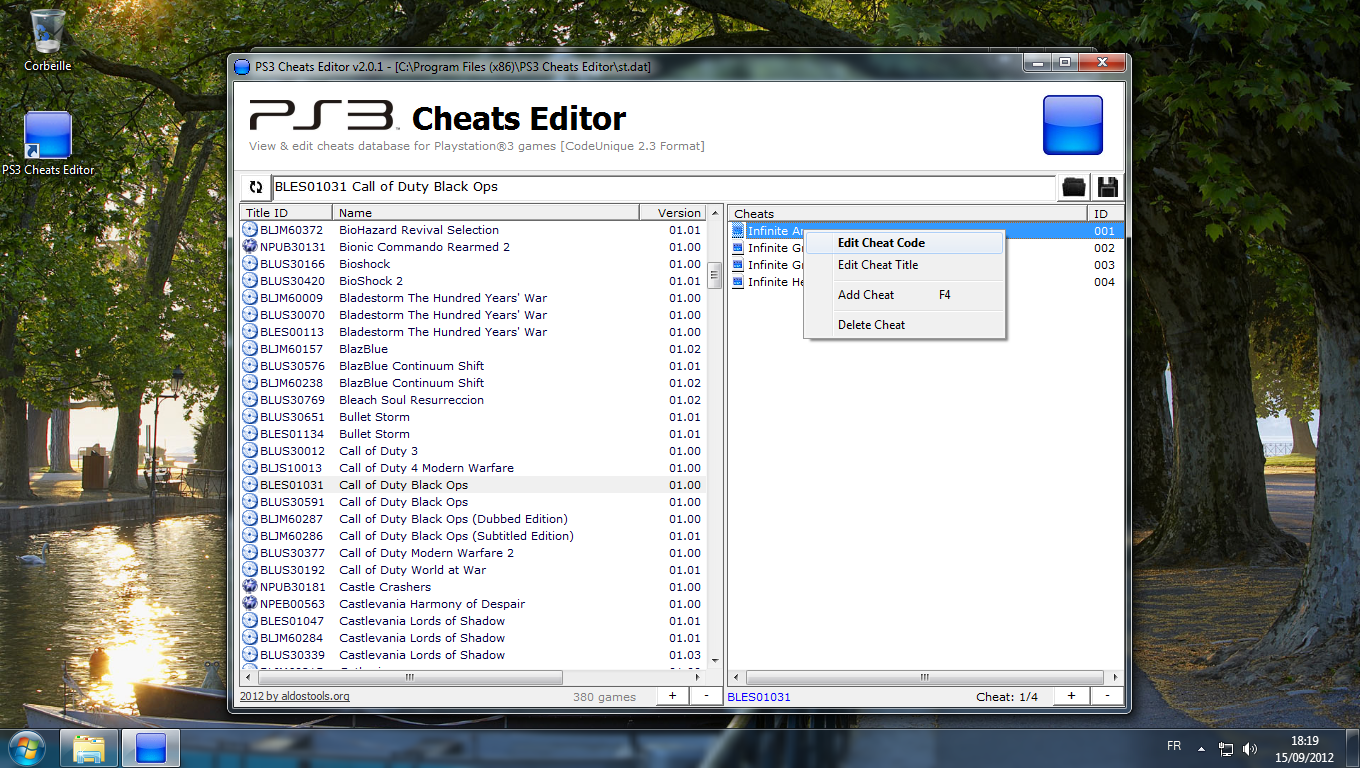This screenshot has width=1360, height=768.
Task: Click the disc icon for BLJM60372
Action: click(x=250, y=230)
